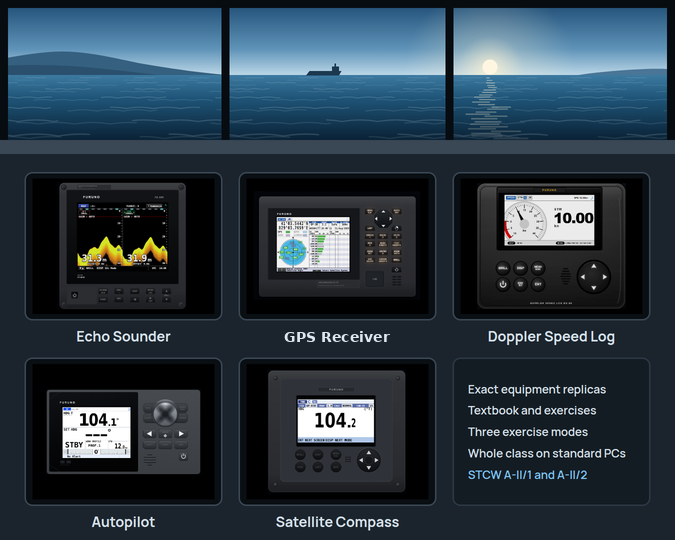Click the GPS Receiver caption
The height and width of the screenshot is (540, 675).
tap(337, 337)
